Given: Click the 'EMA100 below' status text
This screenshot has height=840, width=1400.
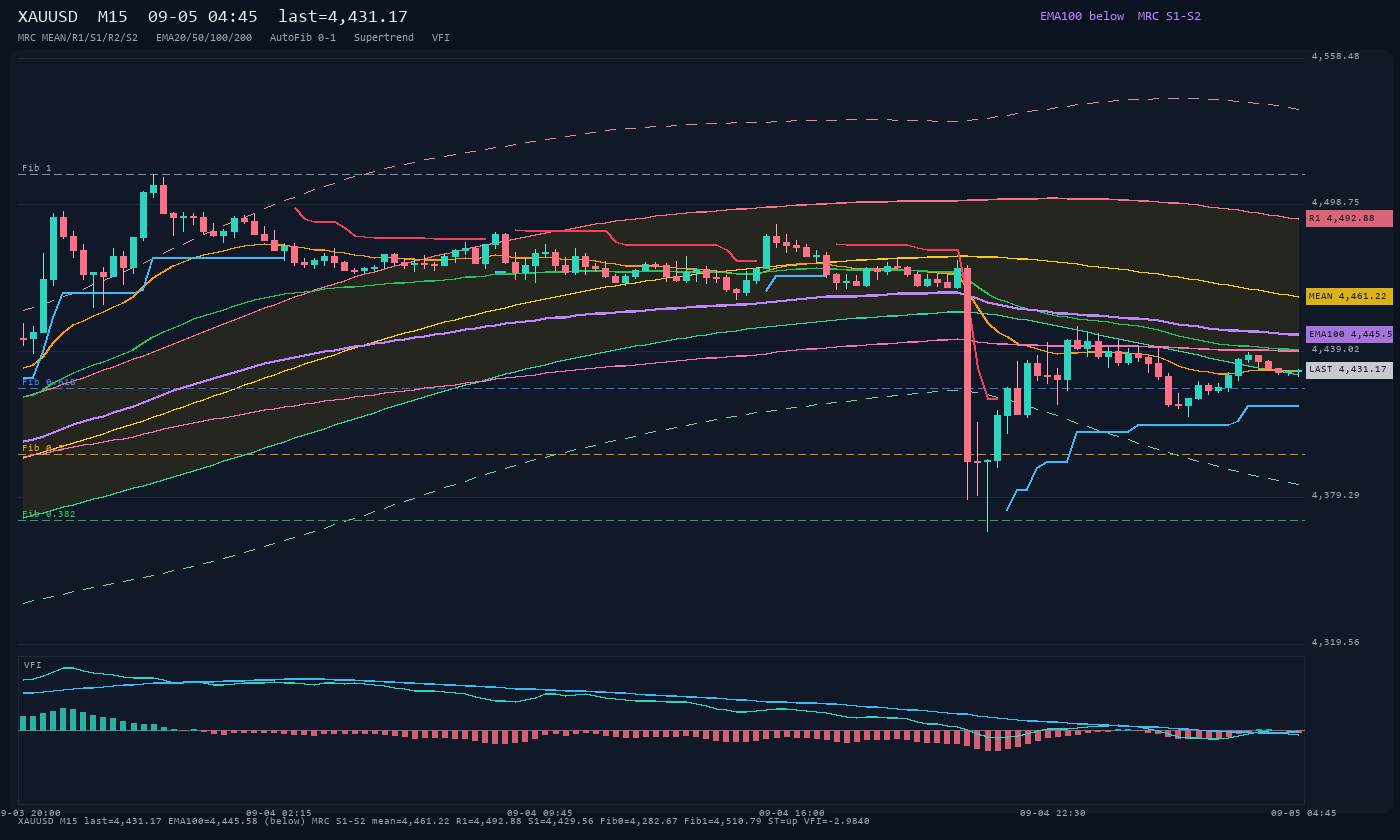Looking at the screenshot, I should [x=1082, y=16].
